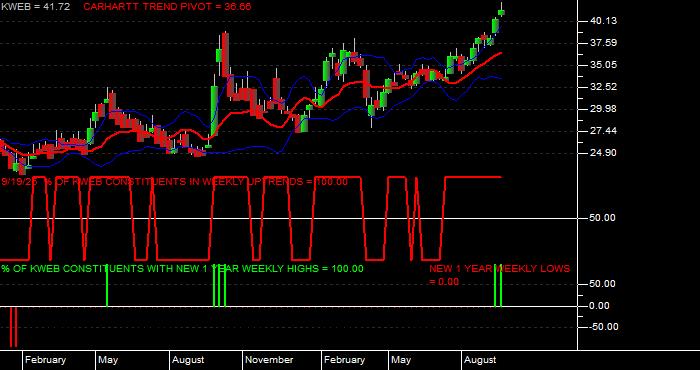Click the second February date label
Screen dimensions: 700x370
344,360
